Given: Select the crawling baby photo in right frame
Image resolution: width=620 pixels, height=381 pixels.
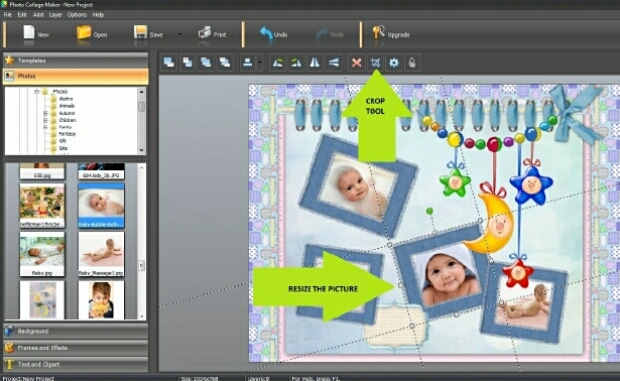Looking at the screenshot, I should (x=524, y=304).
